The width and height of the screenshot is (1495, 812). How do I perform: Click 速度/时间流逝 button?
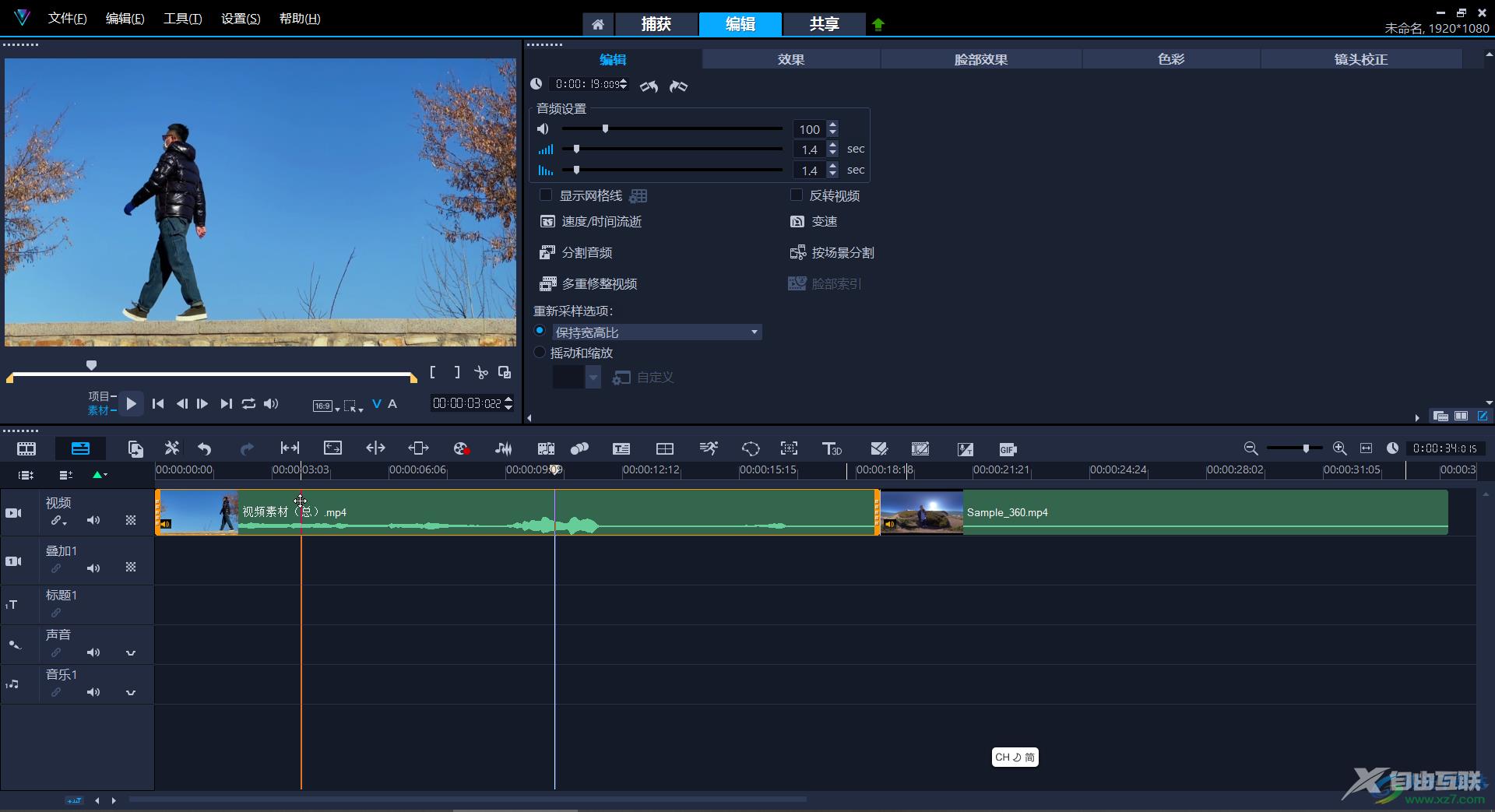tap(591, 221)
